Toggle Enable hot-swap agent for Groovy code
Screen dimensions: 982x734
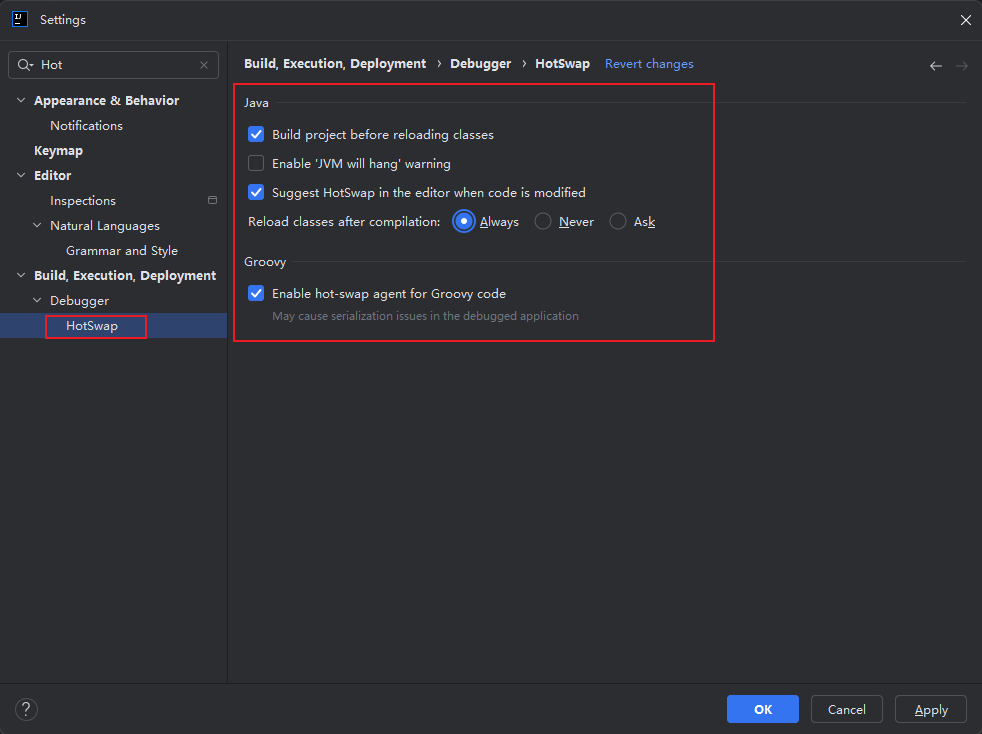[256, 293]
